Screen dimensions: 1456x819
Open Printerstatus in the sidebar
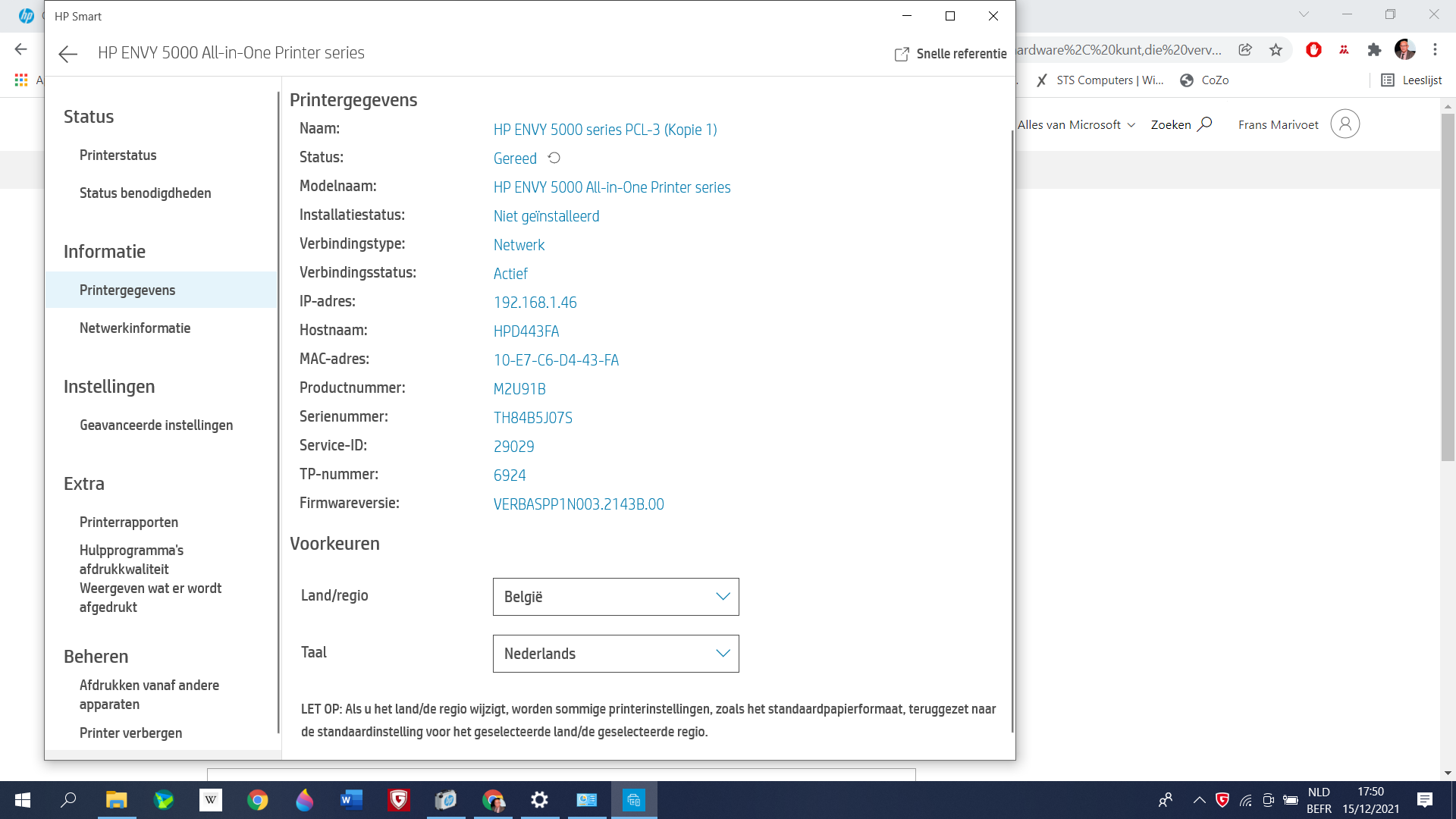(118, 155)
